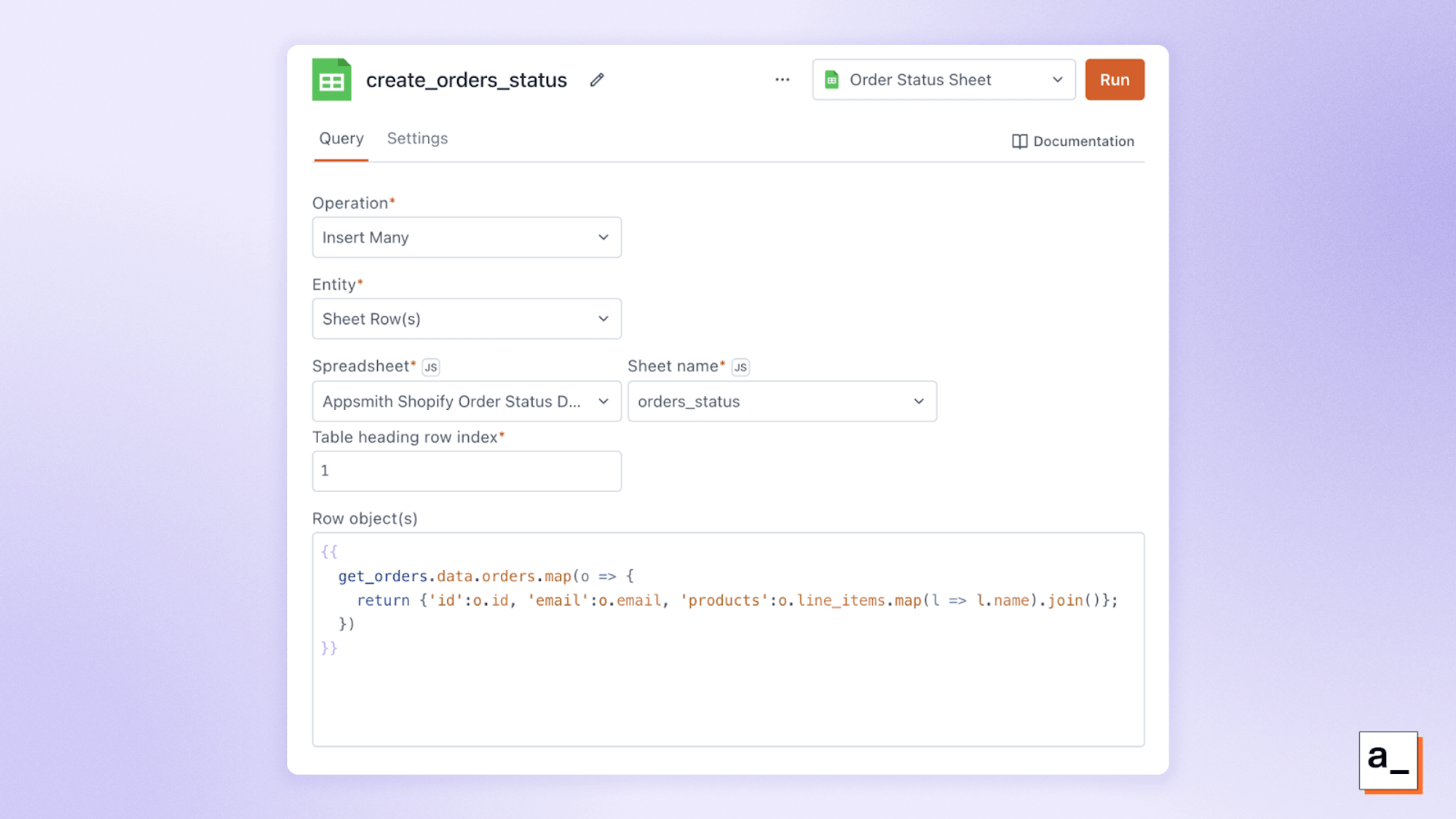
Task: Select the query title create_orders_status
Action: point(466,80)
